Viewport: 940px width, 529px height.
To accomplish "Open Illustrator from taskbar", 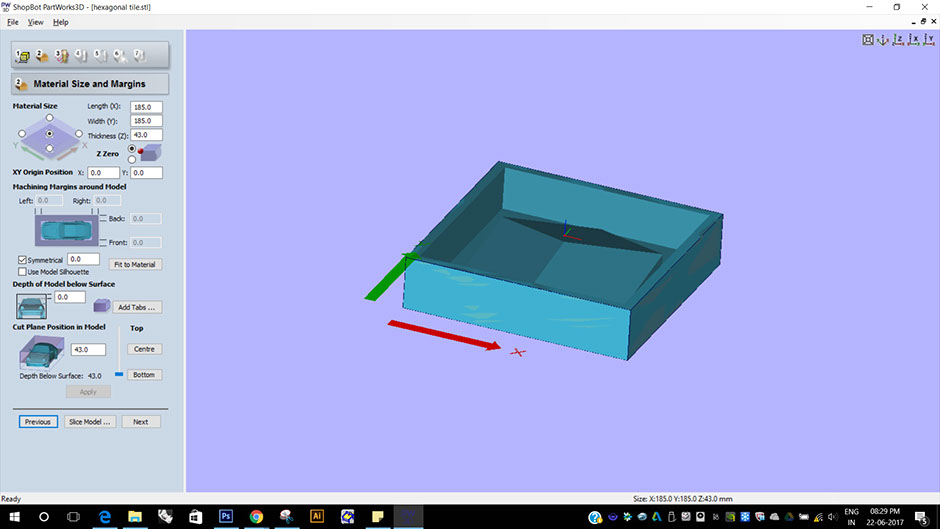I will click(317, 516).
